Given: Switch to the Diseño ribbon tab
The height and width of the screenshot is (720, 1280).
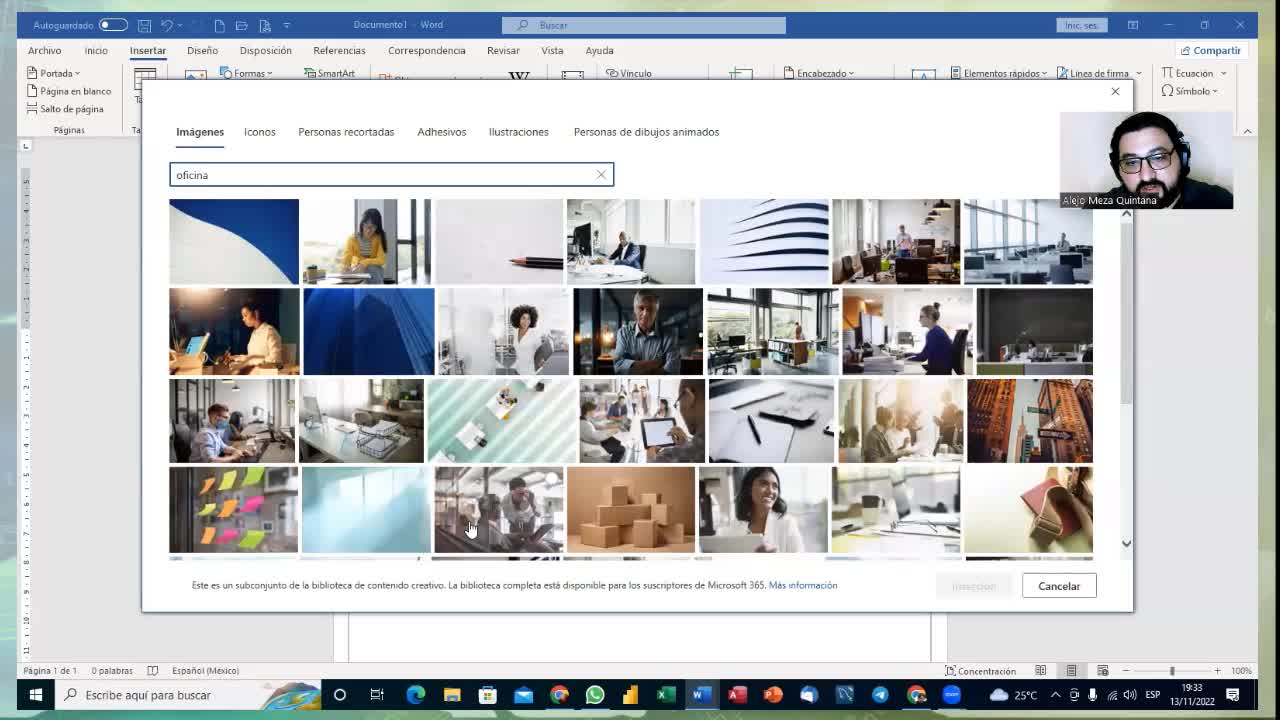Looking at the screenshot, I should pos(202,50).
